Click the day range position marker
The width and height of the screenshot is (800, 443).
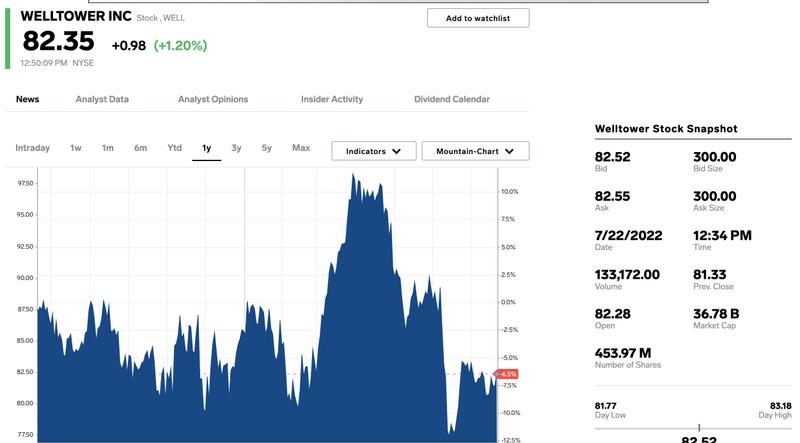pyautogui.click(x=699, y=427)
